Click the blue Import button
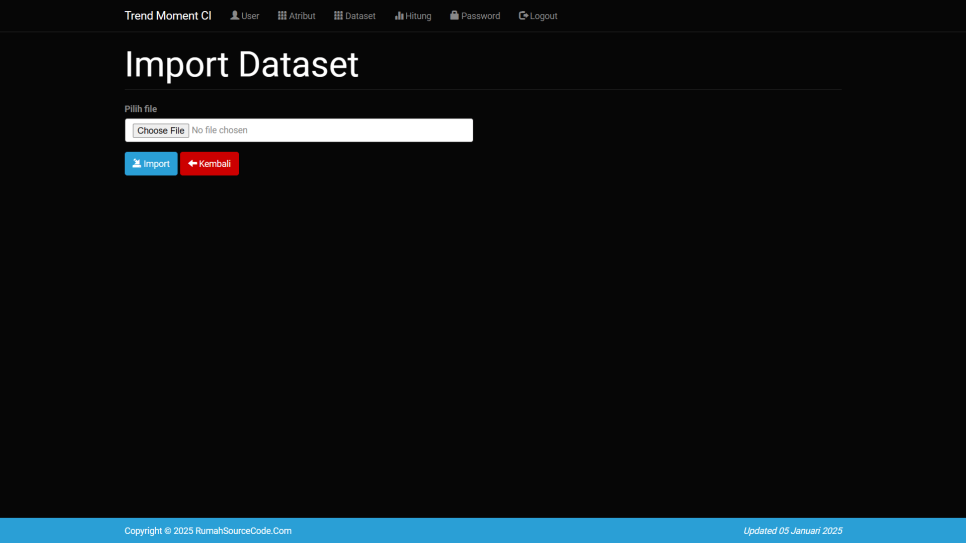The image size is (966, 543). pos(151,164)
